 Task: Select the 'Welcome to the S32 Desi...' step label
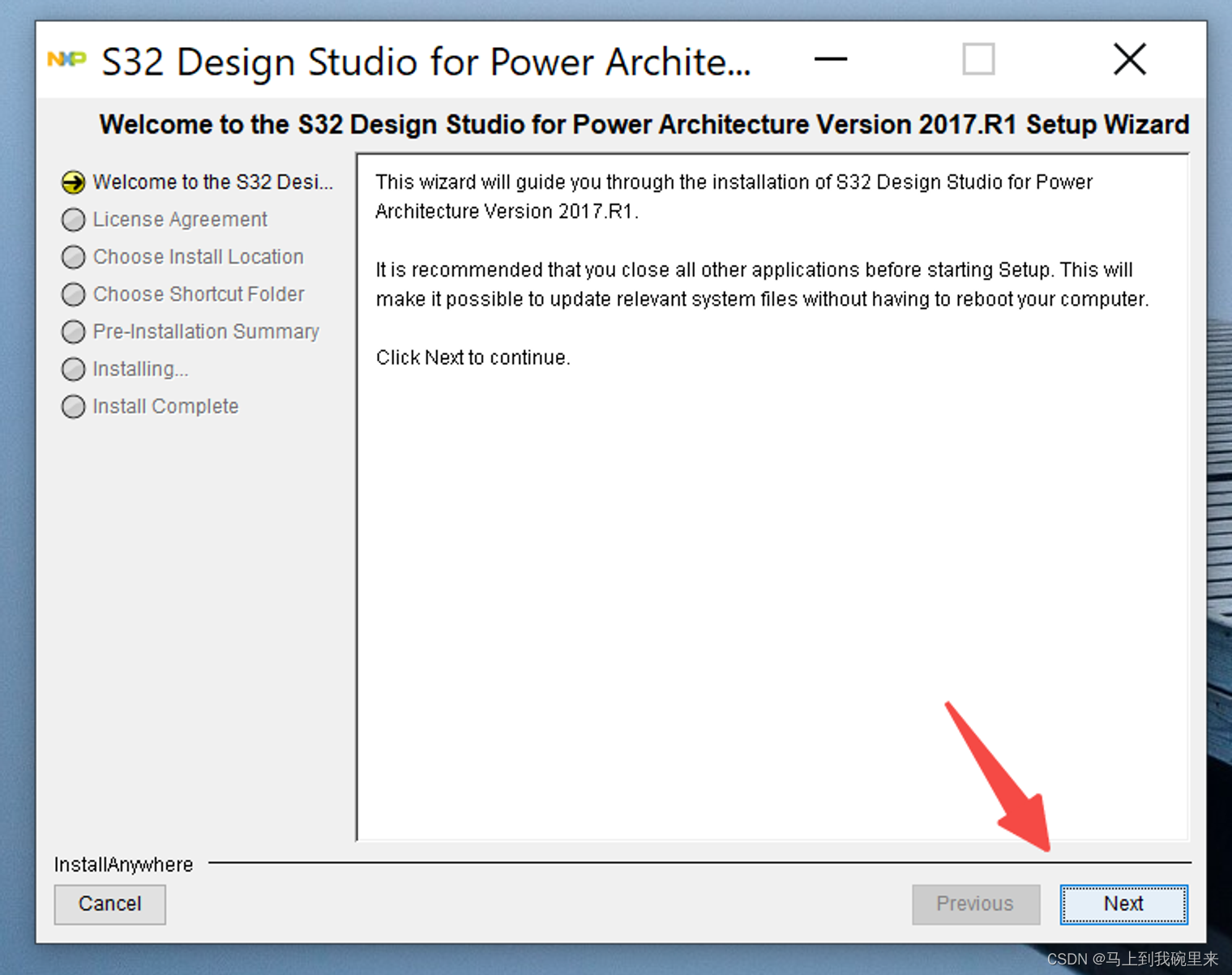click(x=213, y=182)
